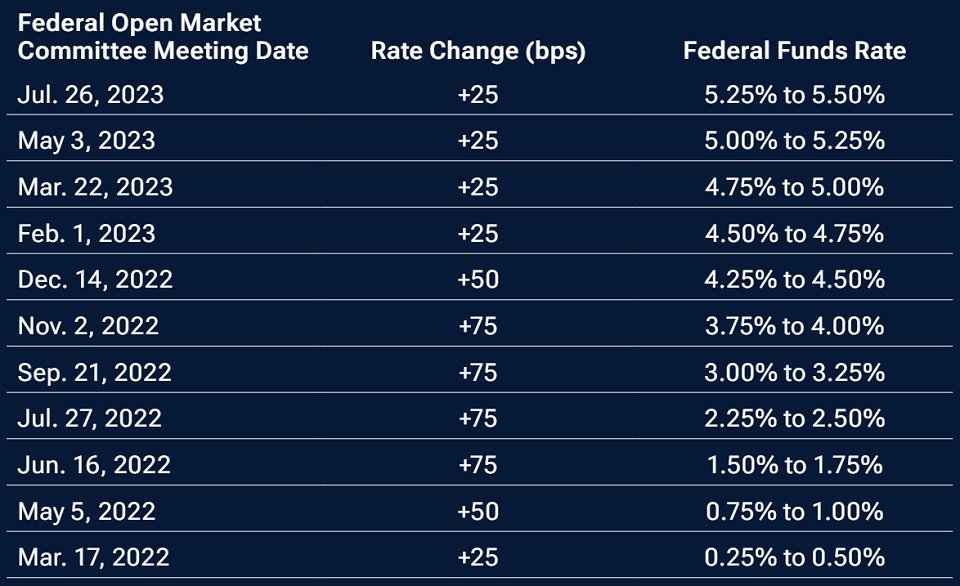
Task: Select the May 5, 2022 date cell
Action: coord(87,511)
